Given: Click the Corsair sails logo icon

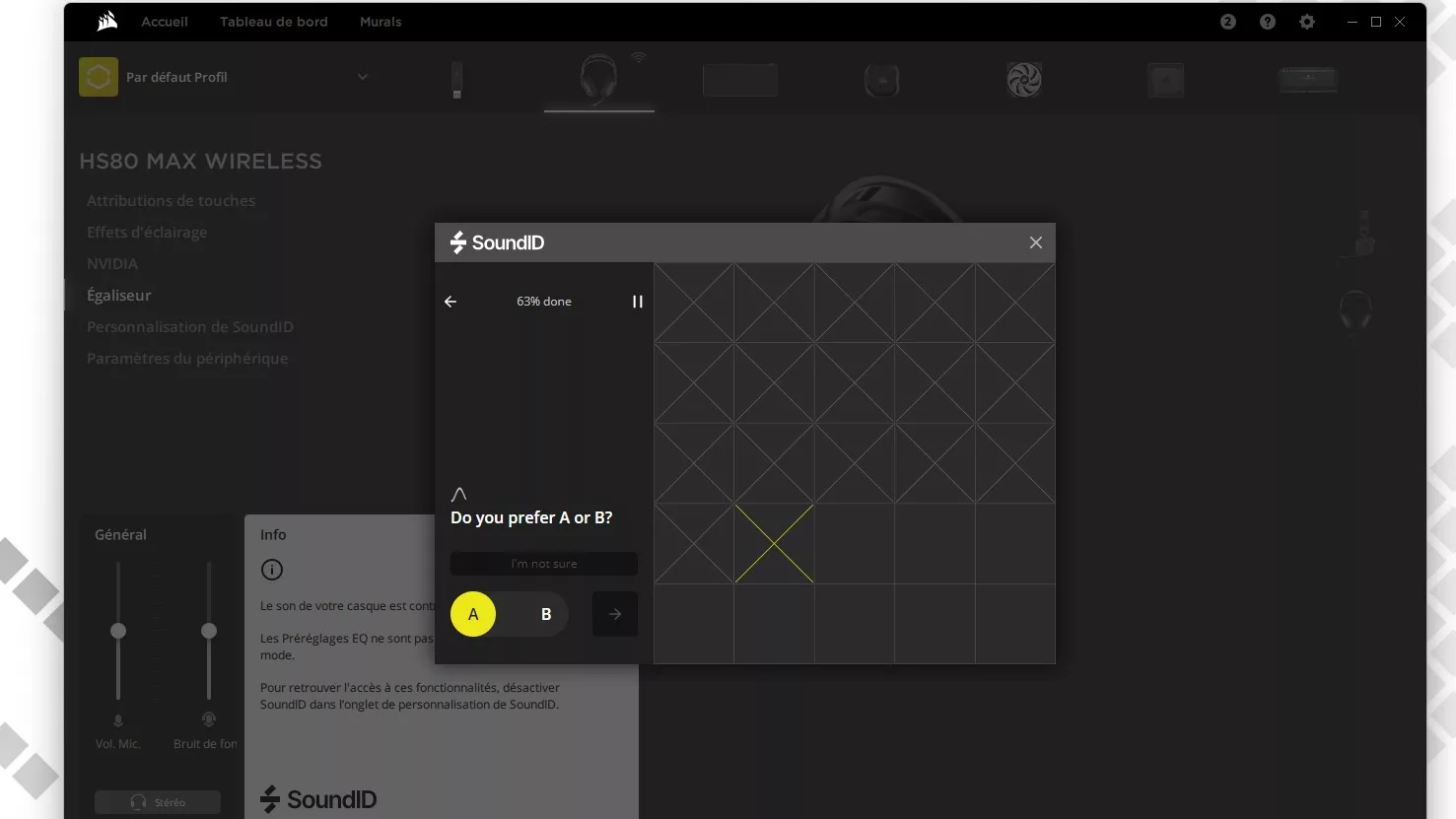Looking at the screenshot, I should [107, 21].
